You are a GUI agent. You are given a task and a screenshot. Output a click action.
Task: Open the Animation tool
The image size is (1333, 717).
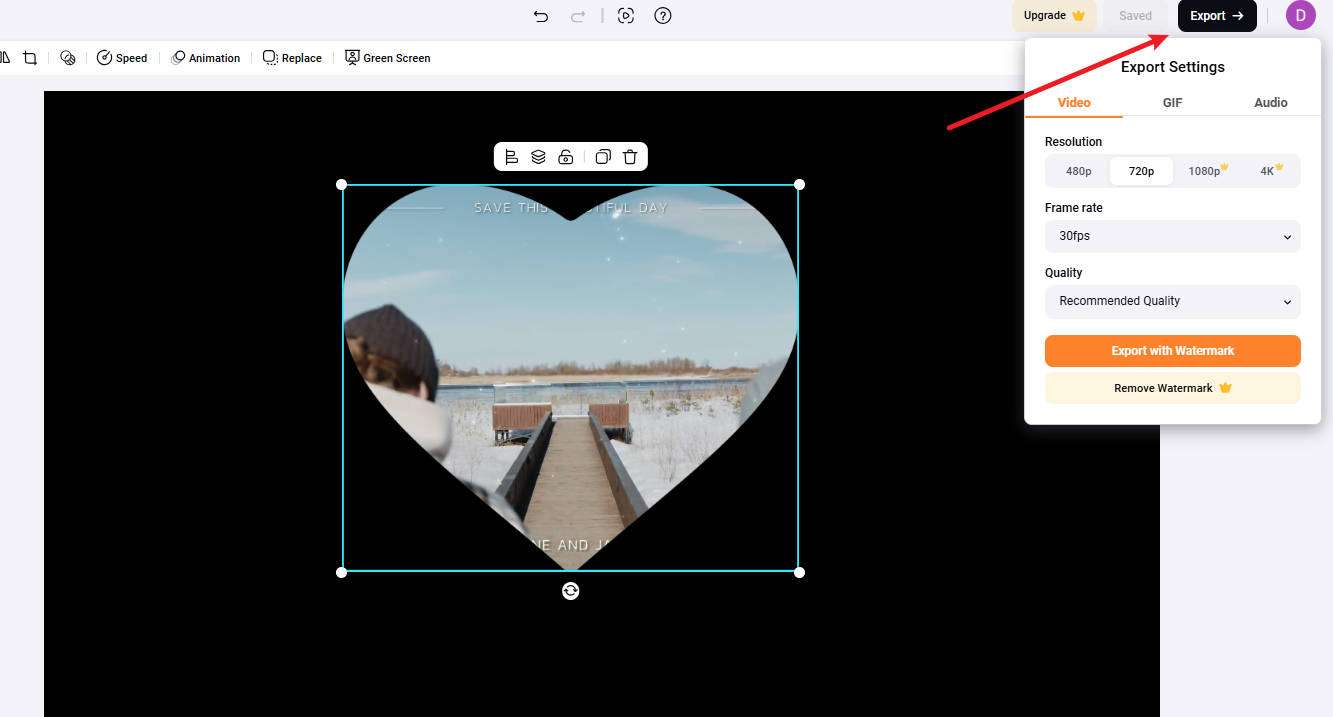(206, 58)
